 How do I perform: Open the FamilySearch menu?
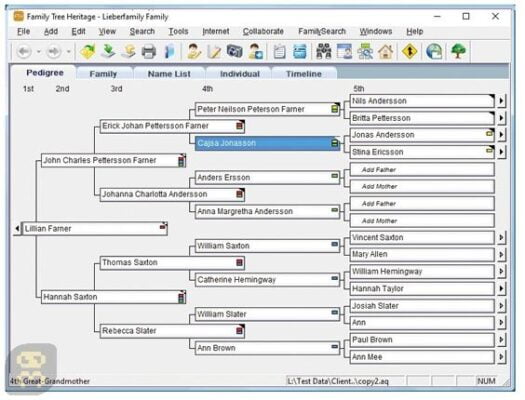tap(322, 31)
